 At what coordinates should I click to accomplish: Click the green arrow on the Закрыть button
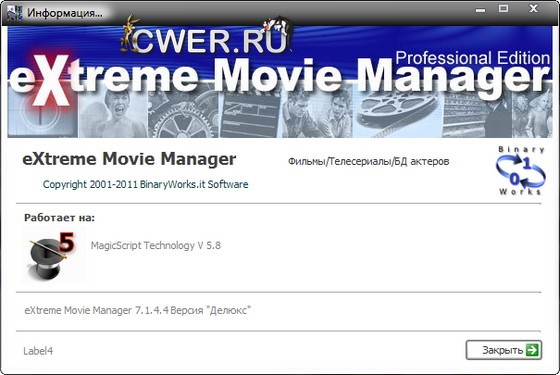[x=532, y=350]
